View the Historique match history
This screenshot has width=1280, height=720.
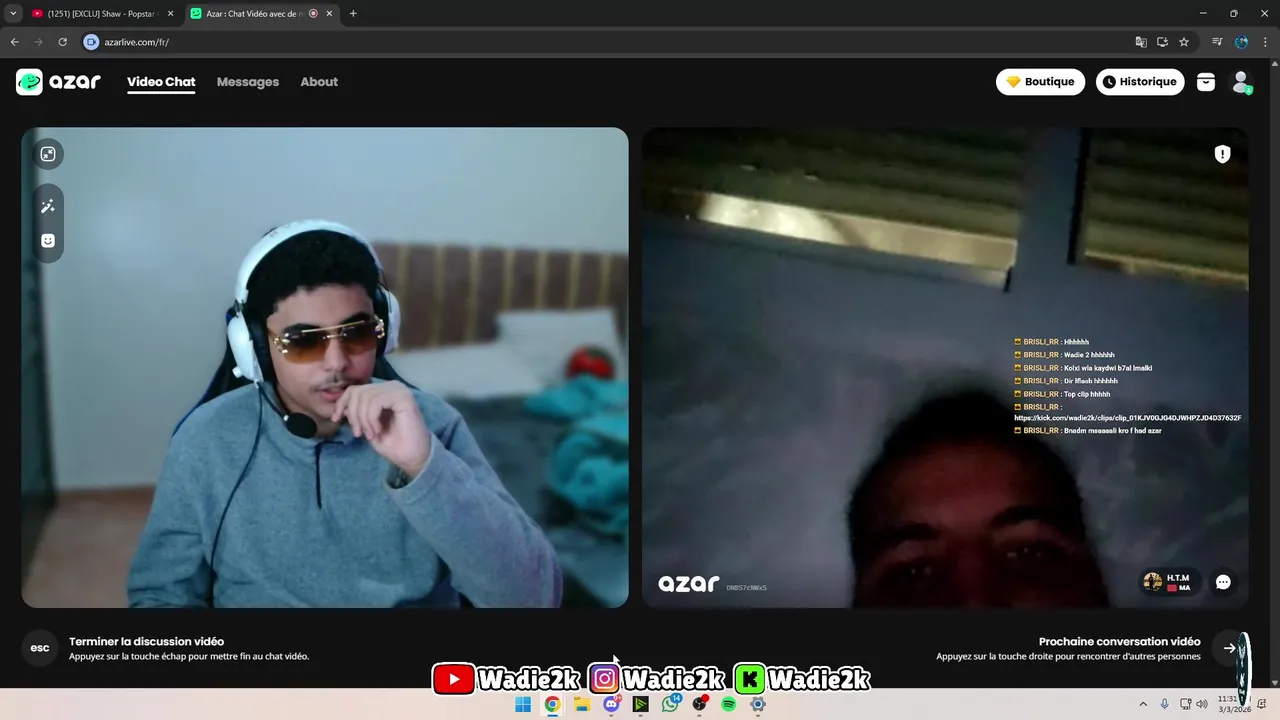pyautogui.click(x=1140, y=82)
